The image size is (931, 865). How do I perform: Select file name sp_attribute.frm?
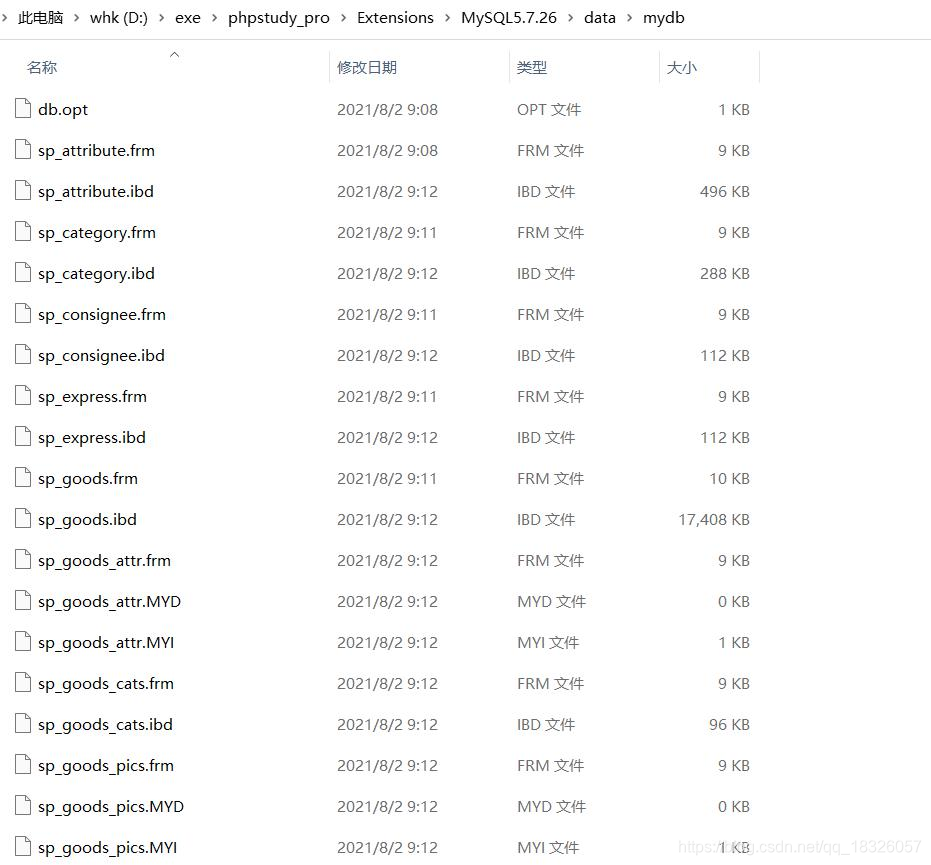(x=96, y=151)
